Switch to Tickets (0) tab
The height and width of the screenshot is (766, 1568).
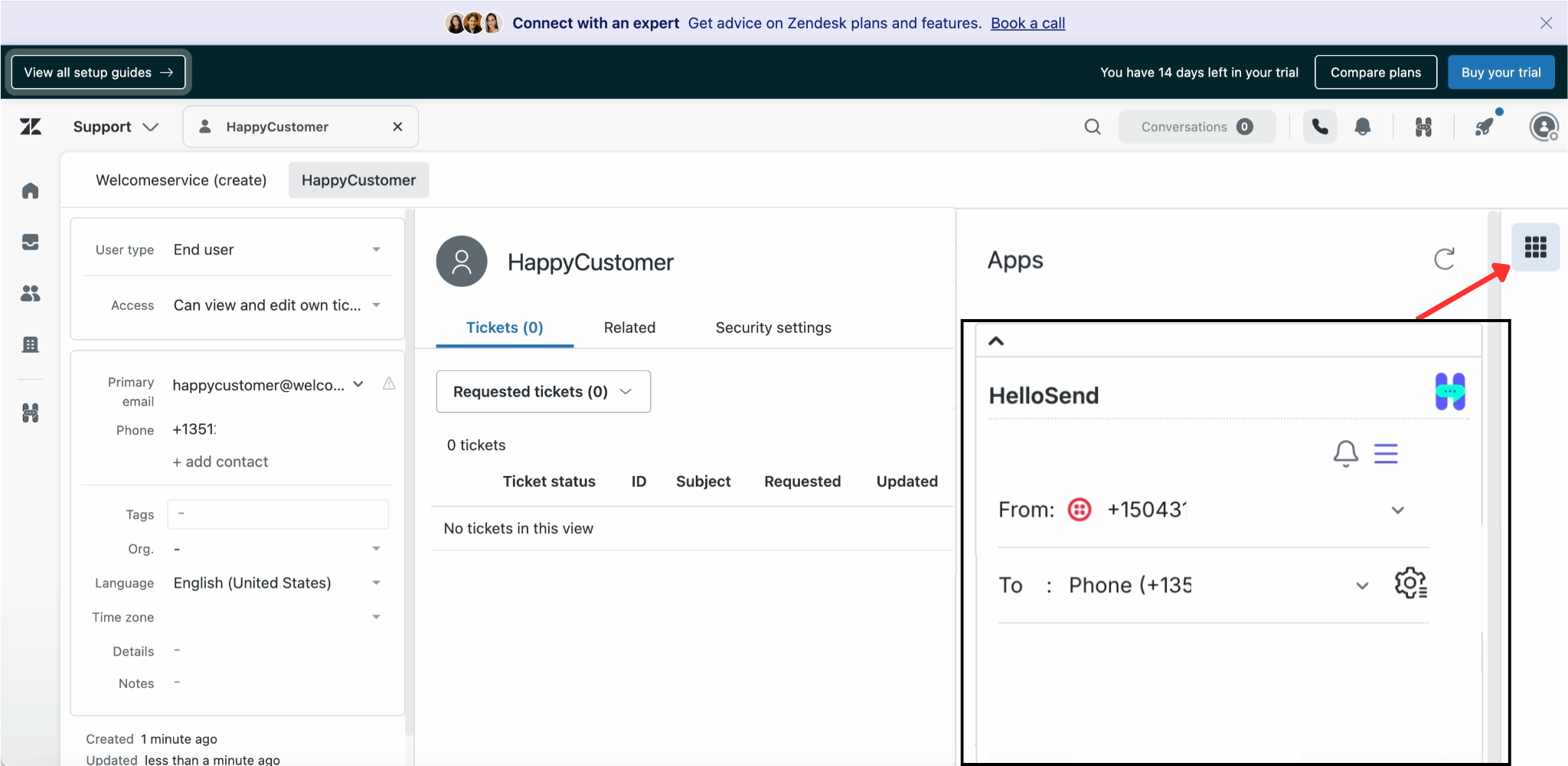pos(505,328)
